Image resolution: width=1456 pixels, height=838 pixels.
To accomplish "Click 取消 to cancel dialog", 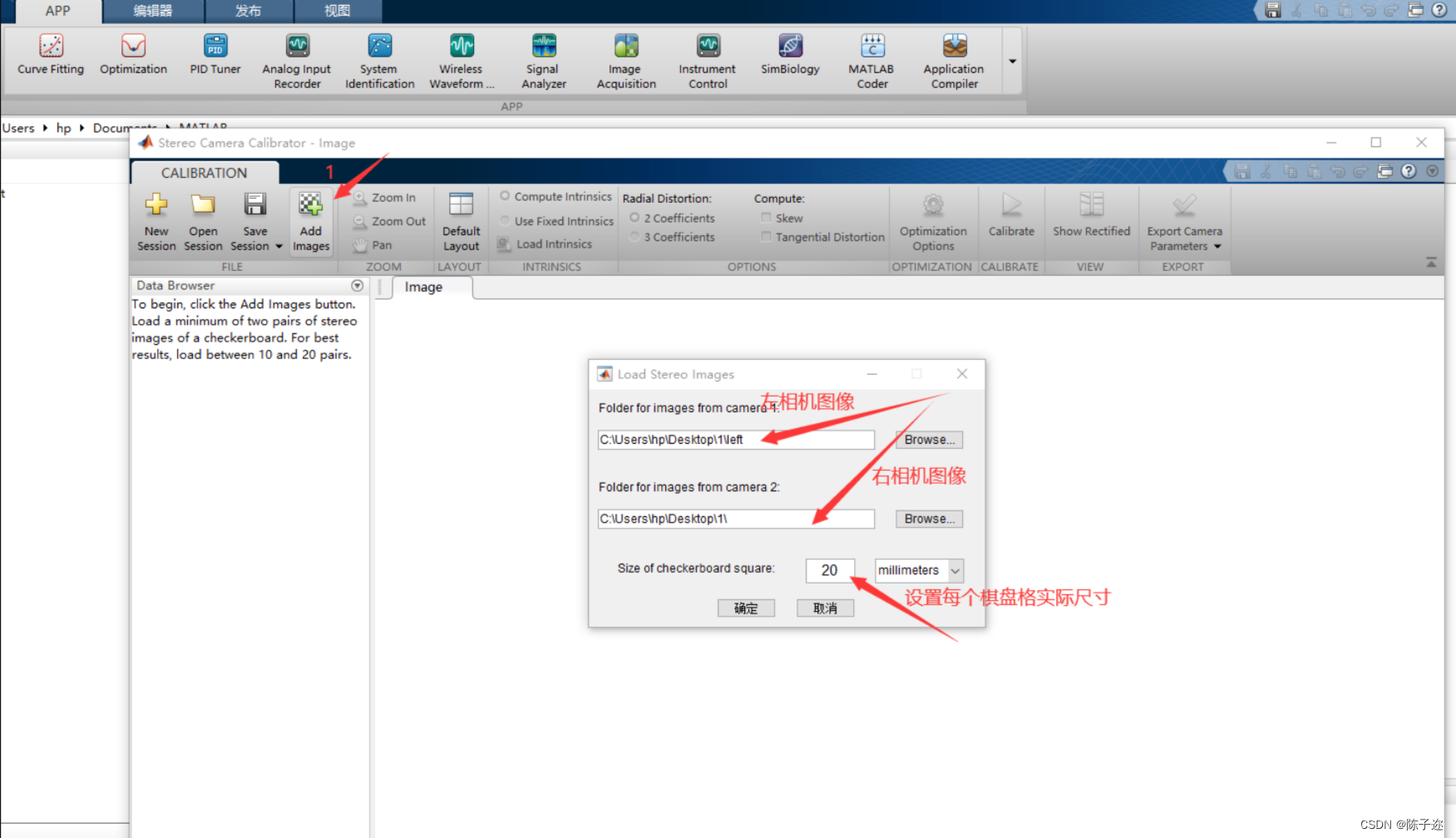I will (x=825, y=609).
